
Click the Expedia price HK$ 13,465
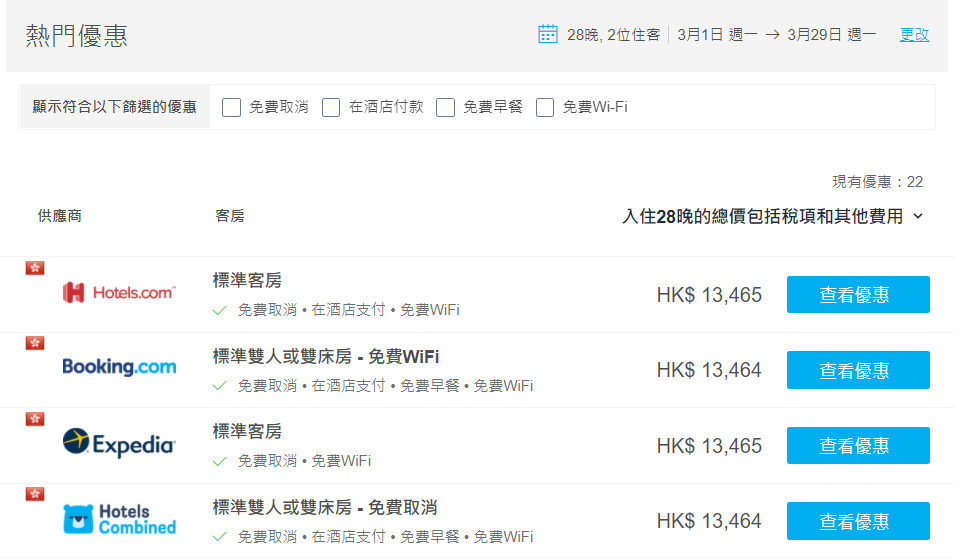[x=709, y=446]
